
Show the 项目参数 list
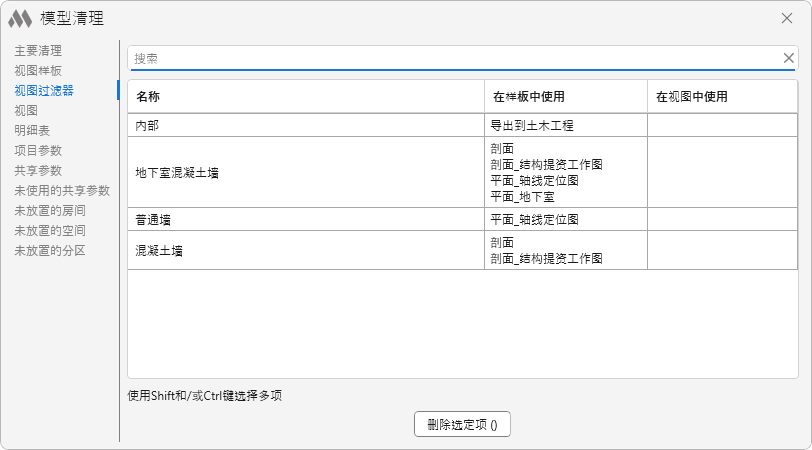[x=38, y=150]
